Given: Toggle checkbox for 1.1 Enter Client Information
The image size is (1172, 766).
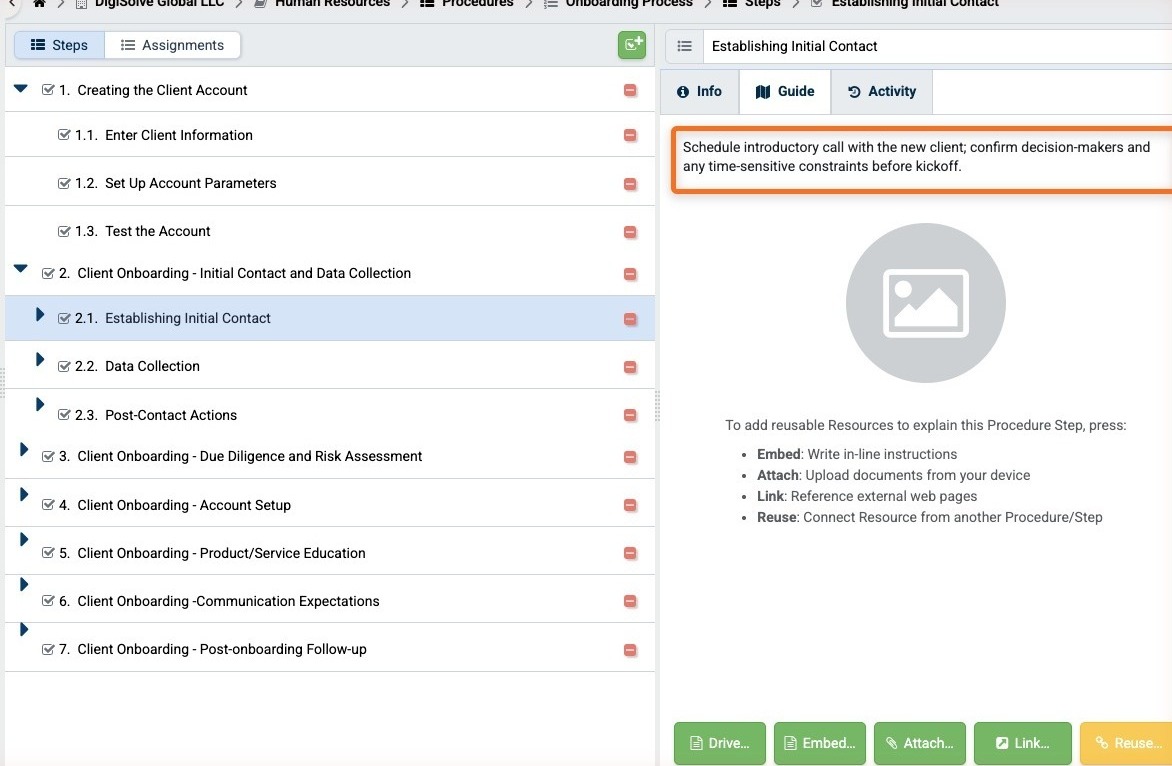Looking at the screenshot, I should click(64, 135).
